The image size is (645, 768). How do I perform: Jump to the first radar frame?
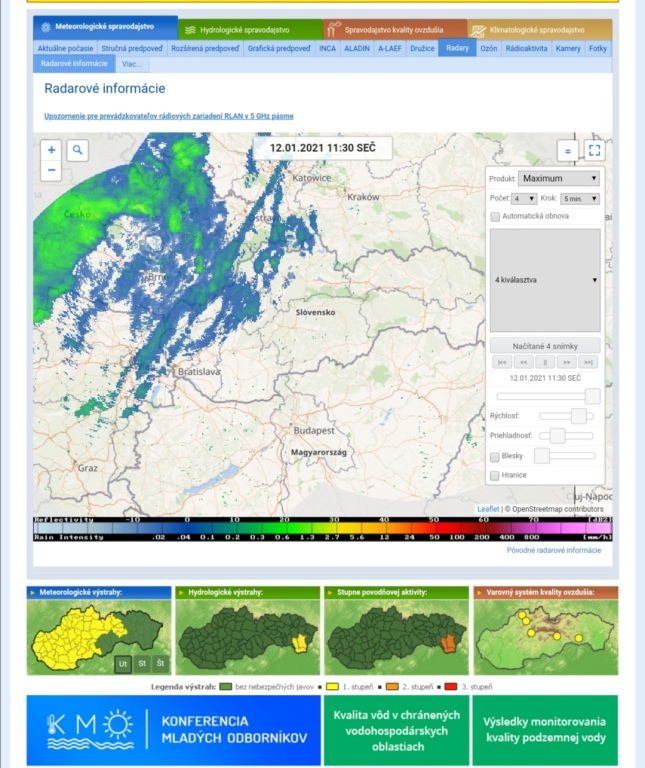(x=502, y=362)
